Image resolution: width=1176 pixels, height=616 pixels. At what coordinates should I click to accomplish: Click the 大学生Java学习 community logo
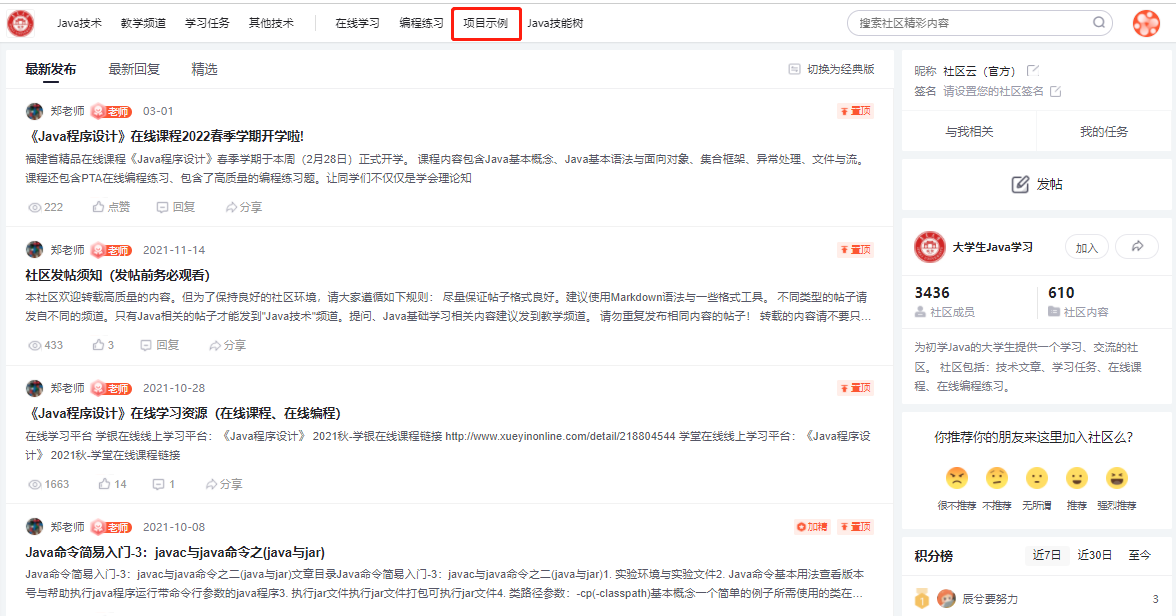(x=930, y=248)
